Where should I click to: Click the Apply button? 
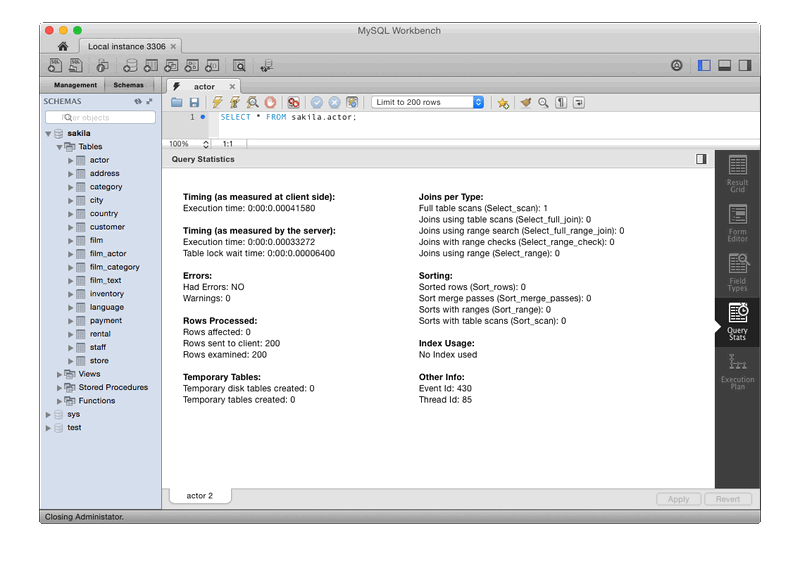(678, 499)
